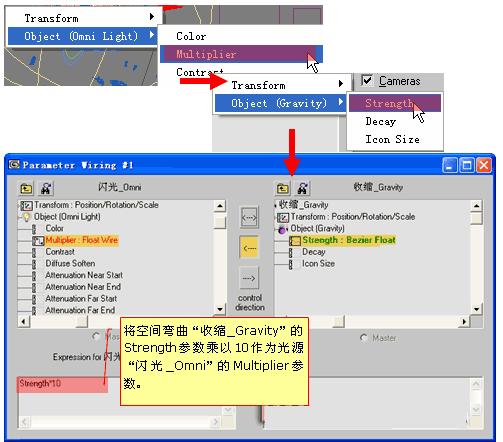Select the yellow left control direction arrow
The image size is (503, 442).
[x=249, y=248]
